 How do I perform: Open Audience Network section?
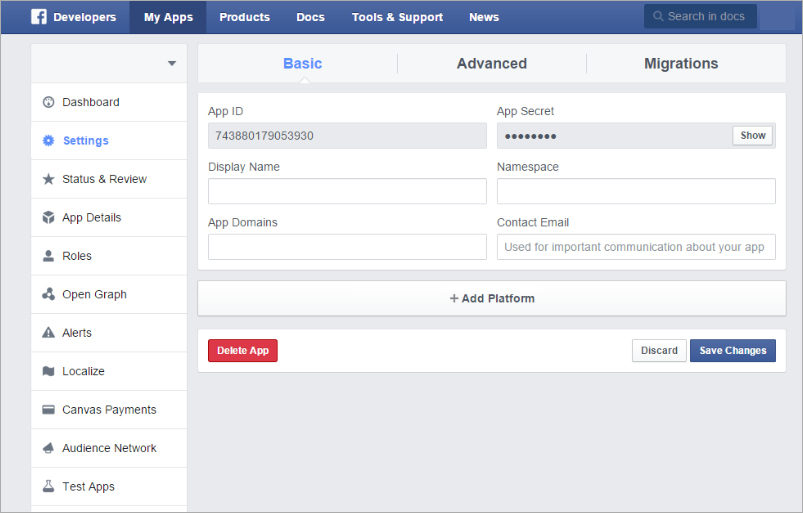coord(109,447)
